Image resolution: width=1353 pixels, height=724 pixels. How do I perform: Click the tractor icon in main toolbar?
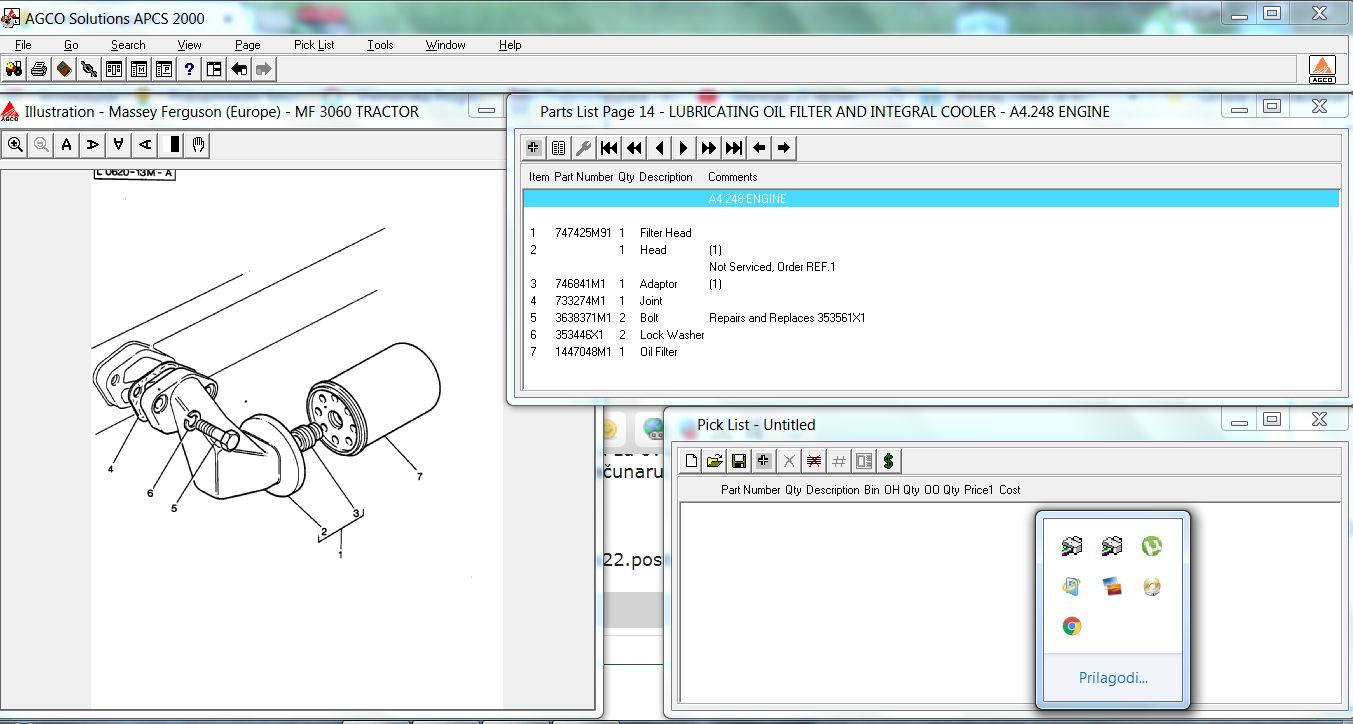pos(14,69)
